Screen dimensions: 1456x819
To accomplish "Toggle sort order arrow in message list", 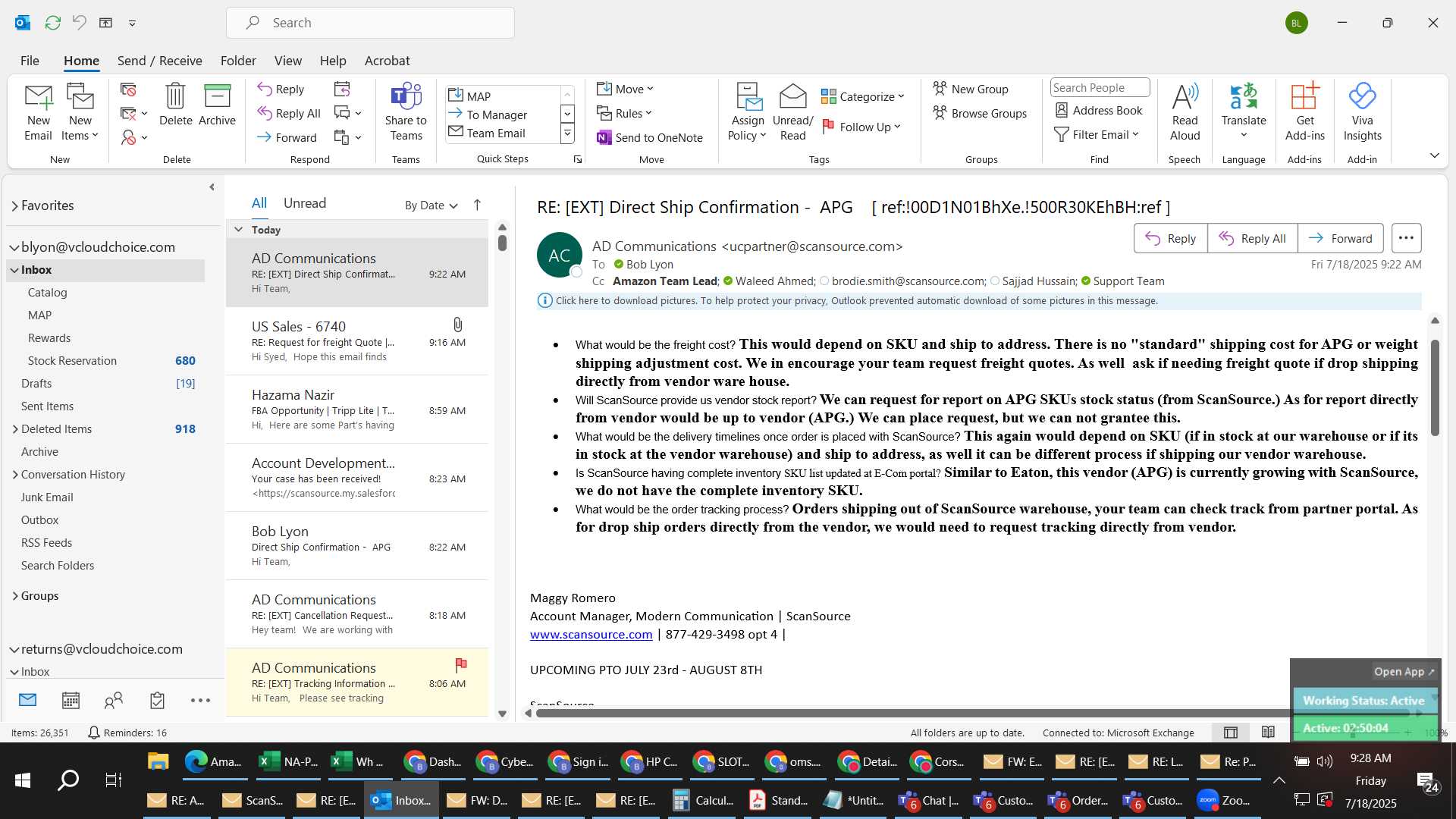I will tap(477, 205).
